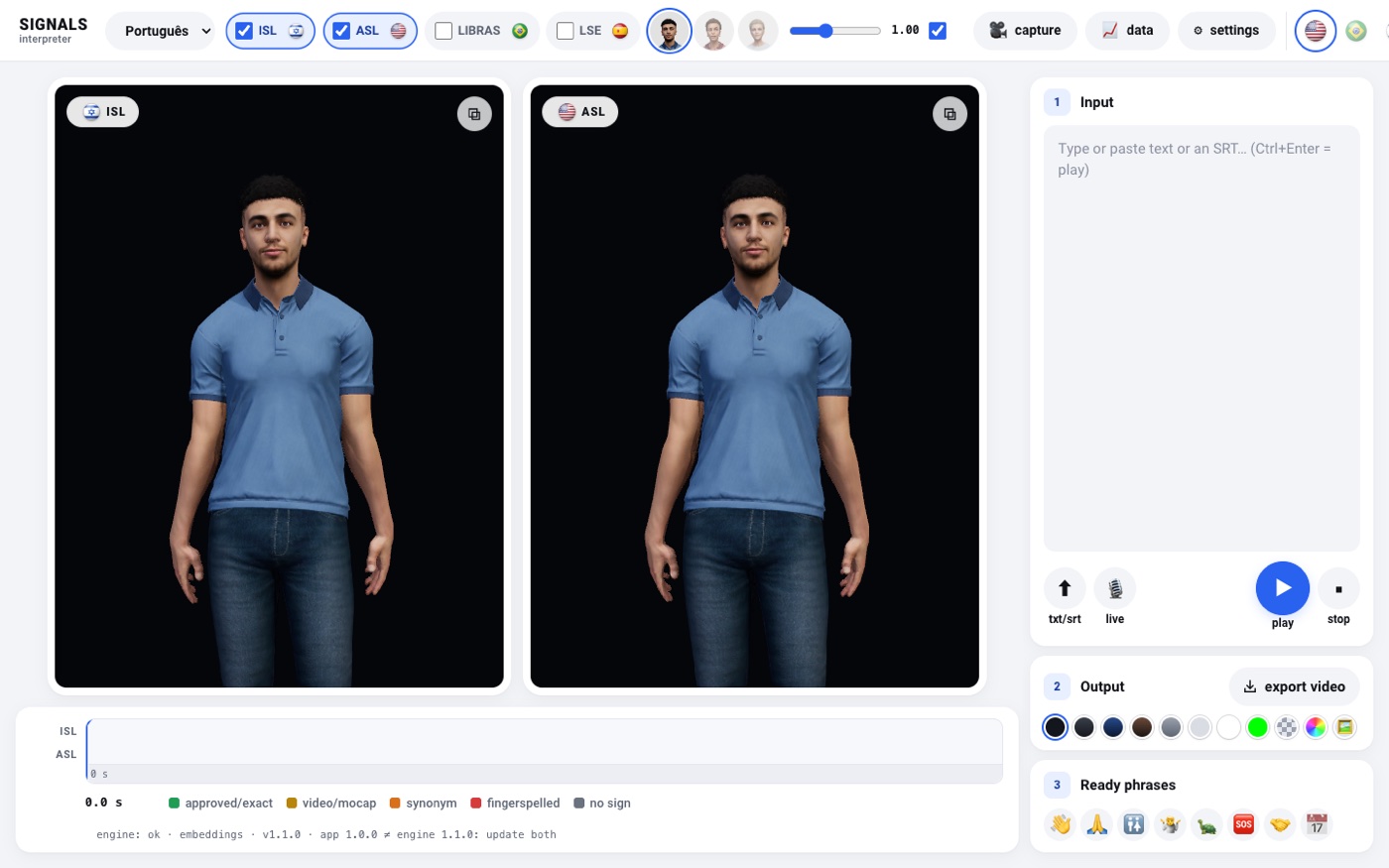Choose the image background picture icon
The height and width of the screenshot is (868, 1389).
click(1344, 727)
